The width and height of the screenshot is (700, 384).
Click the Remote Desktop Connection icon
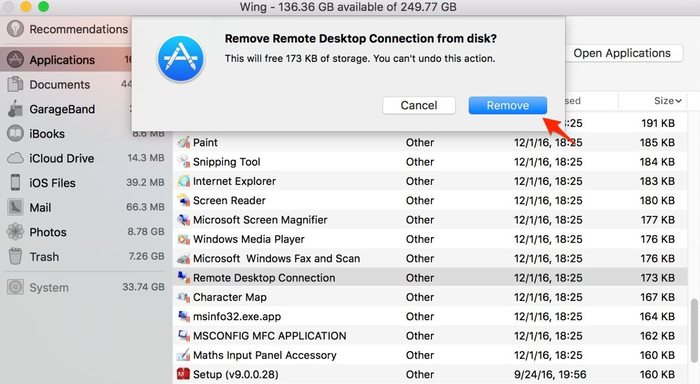183,278
